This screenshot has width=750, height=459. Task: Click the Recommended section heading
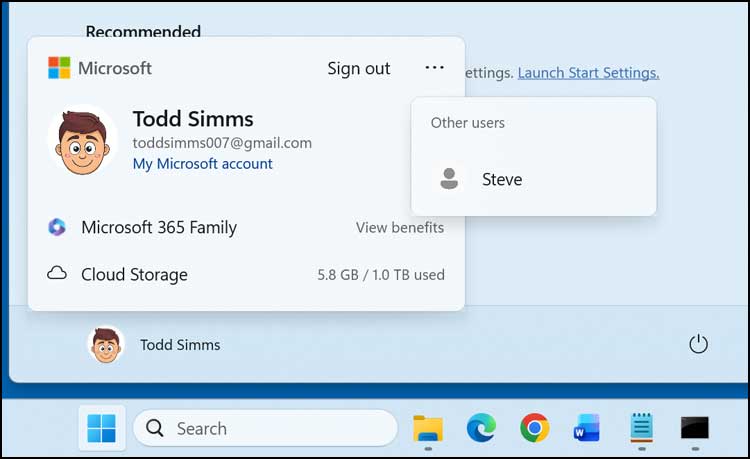click(x=143, y=32)
